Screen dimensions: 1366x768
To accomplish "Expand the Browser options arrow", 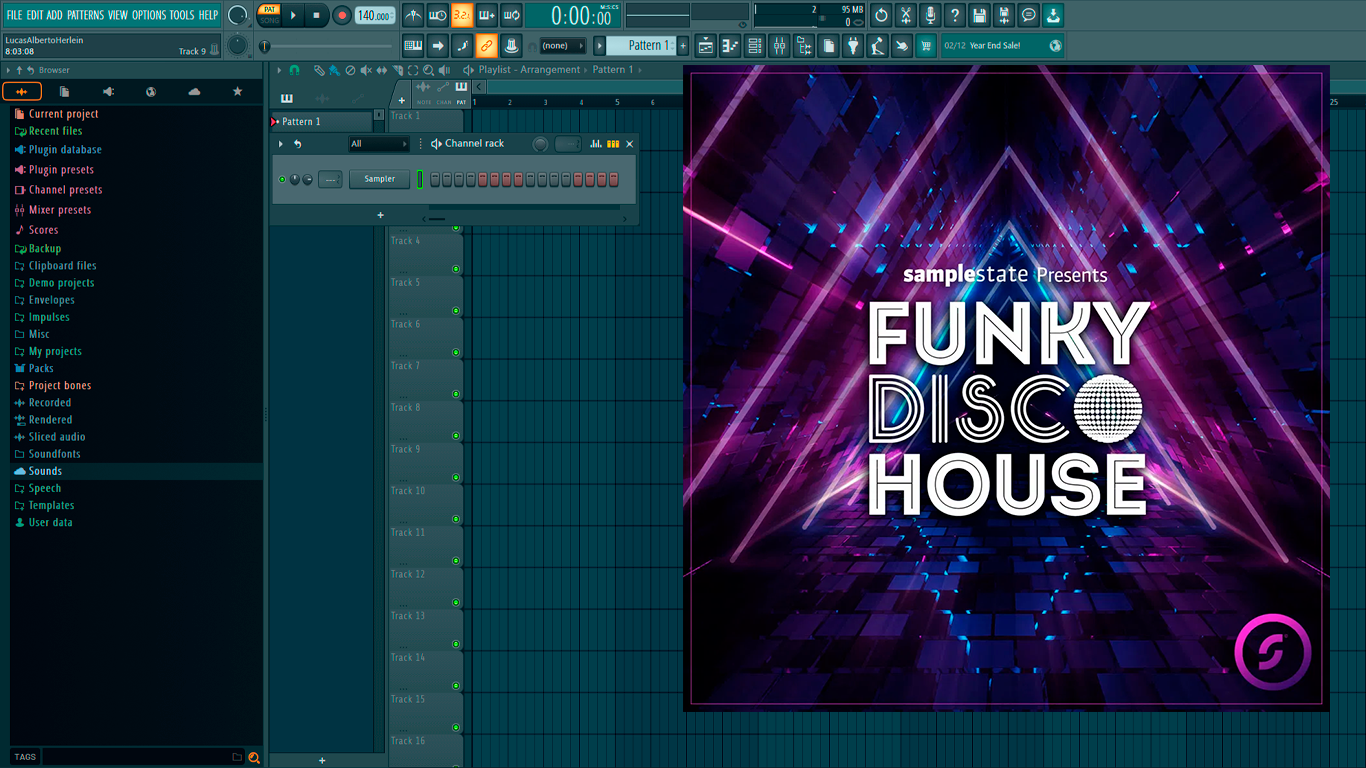I will [x=8, y=70].
